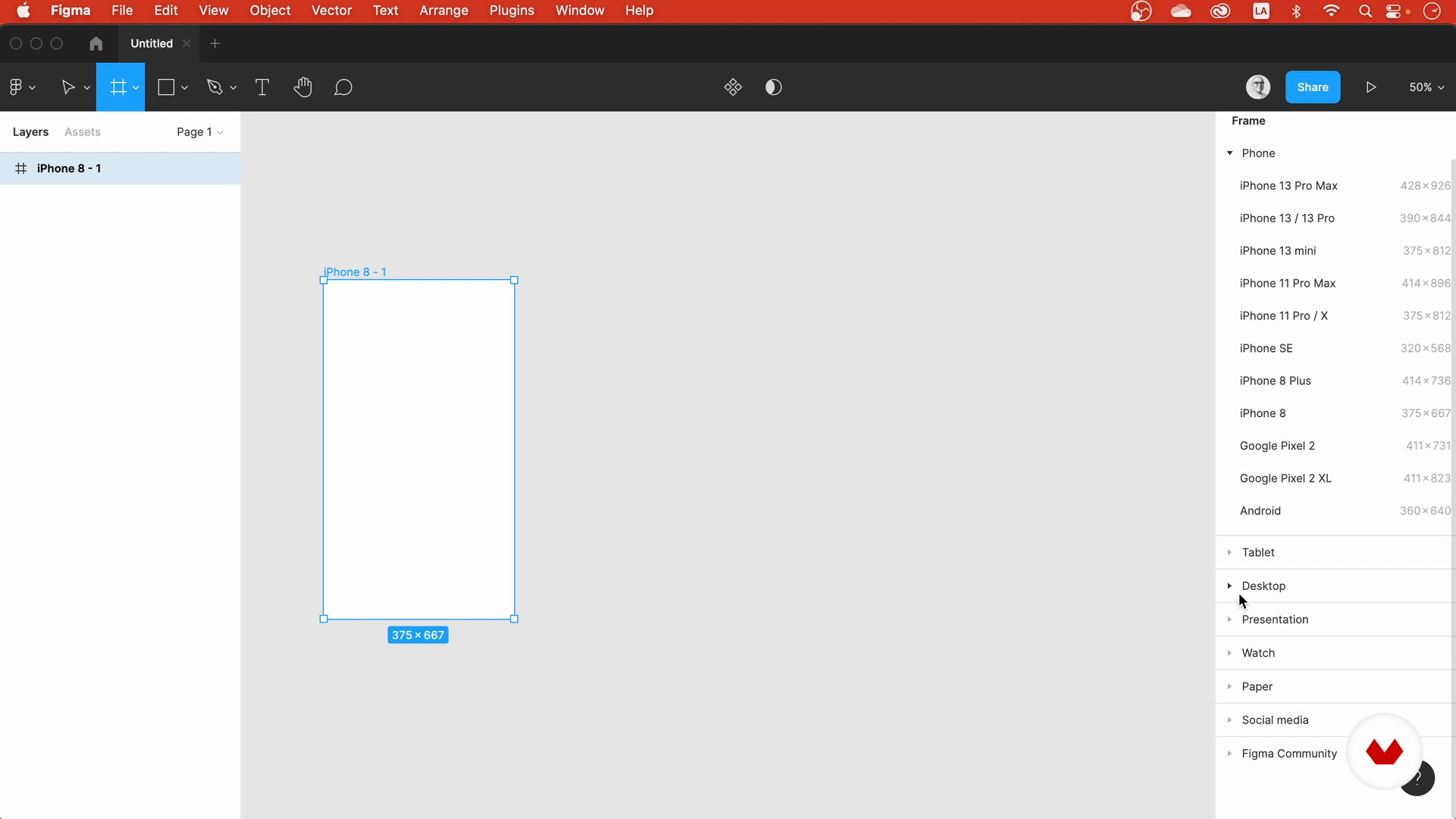Click the white iPhone 8 frame on canvas
This screenshot has width=1456, height=819.
tap(419, 450)
